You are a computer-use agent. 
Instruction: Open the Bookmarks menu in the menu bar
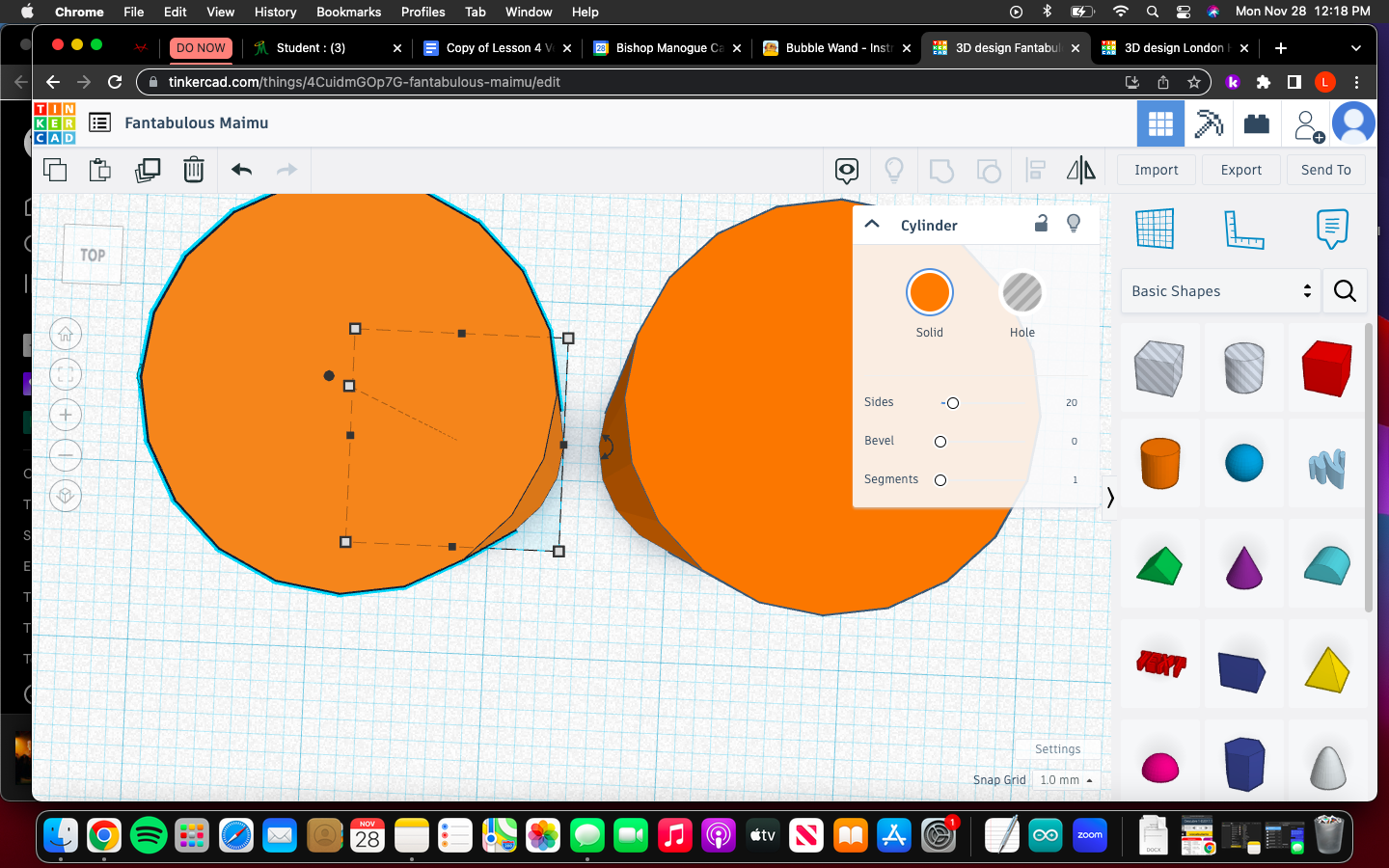348,12
